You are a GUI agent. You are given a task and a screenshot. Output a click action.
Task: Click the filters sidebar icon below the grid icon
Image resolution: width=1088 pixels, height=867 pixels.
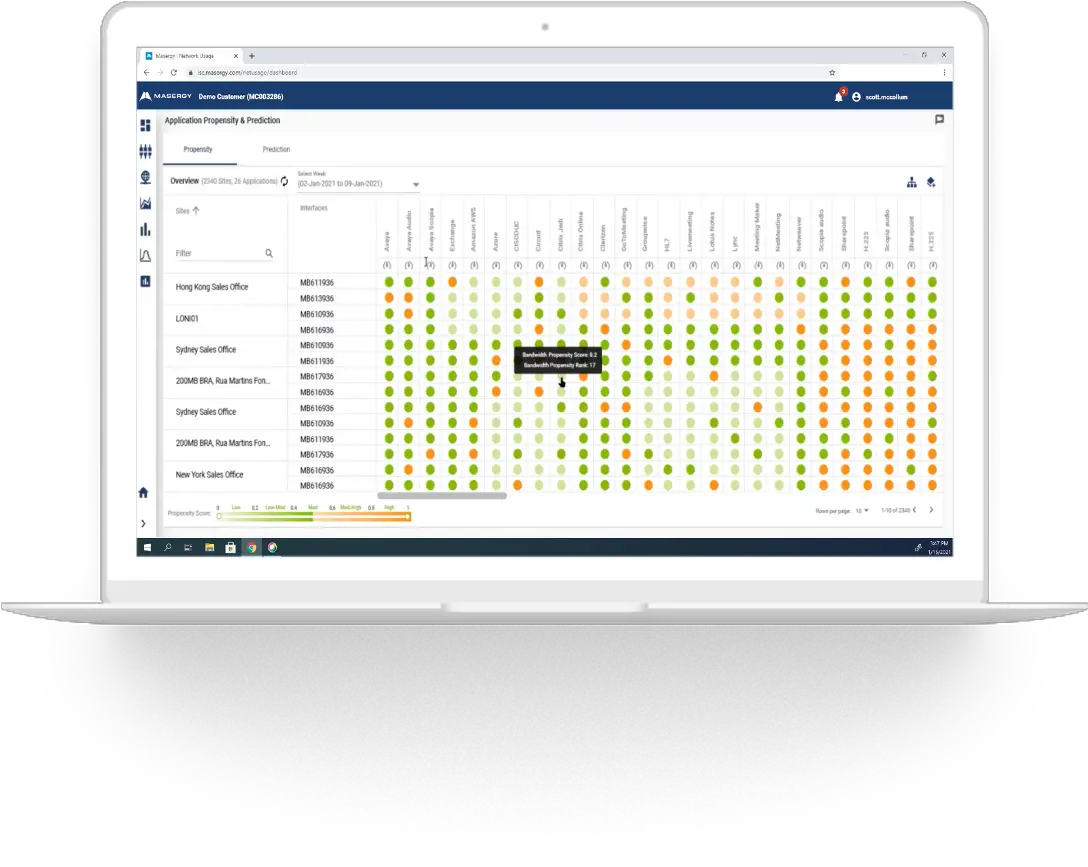click(x=145, y=150)
